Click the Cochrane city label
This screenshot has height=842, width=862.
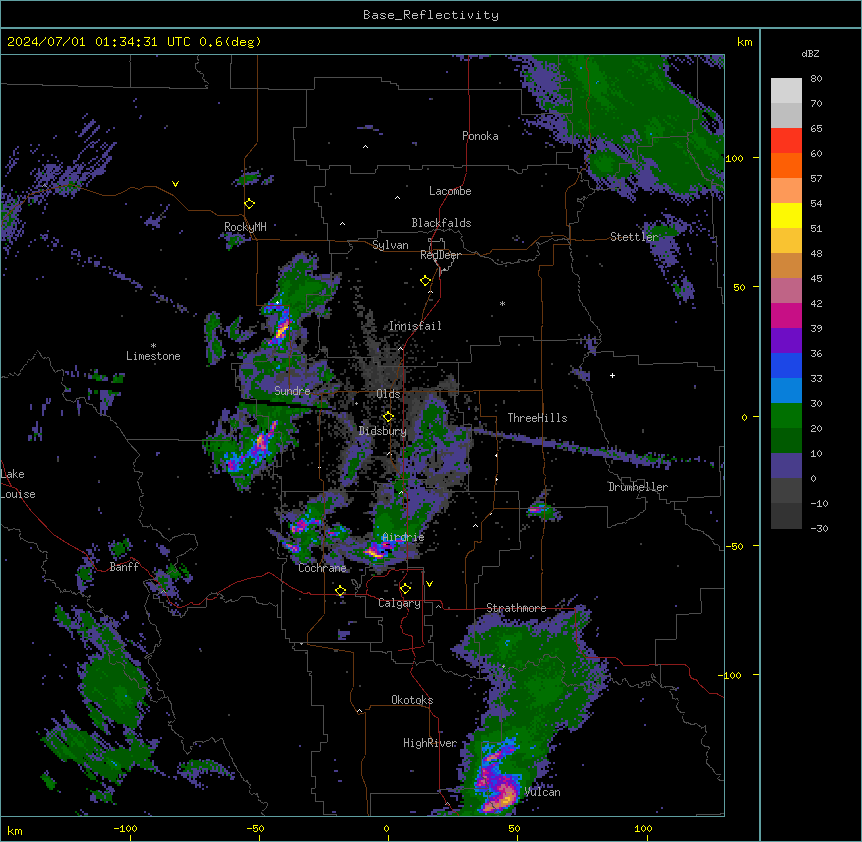[x=322, y=568]
